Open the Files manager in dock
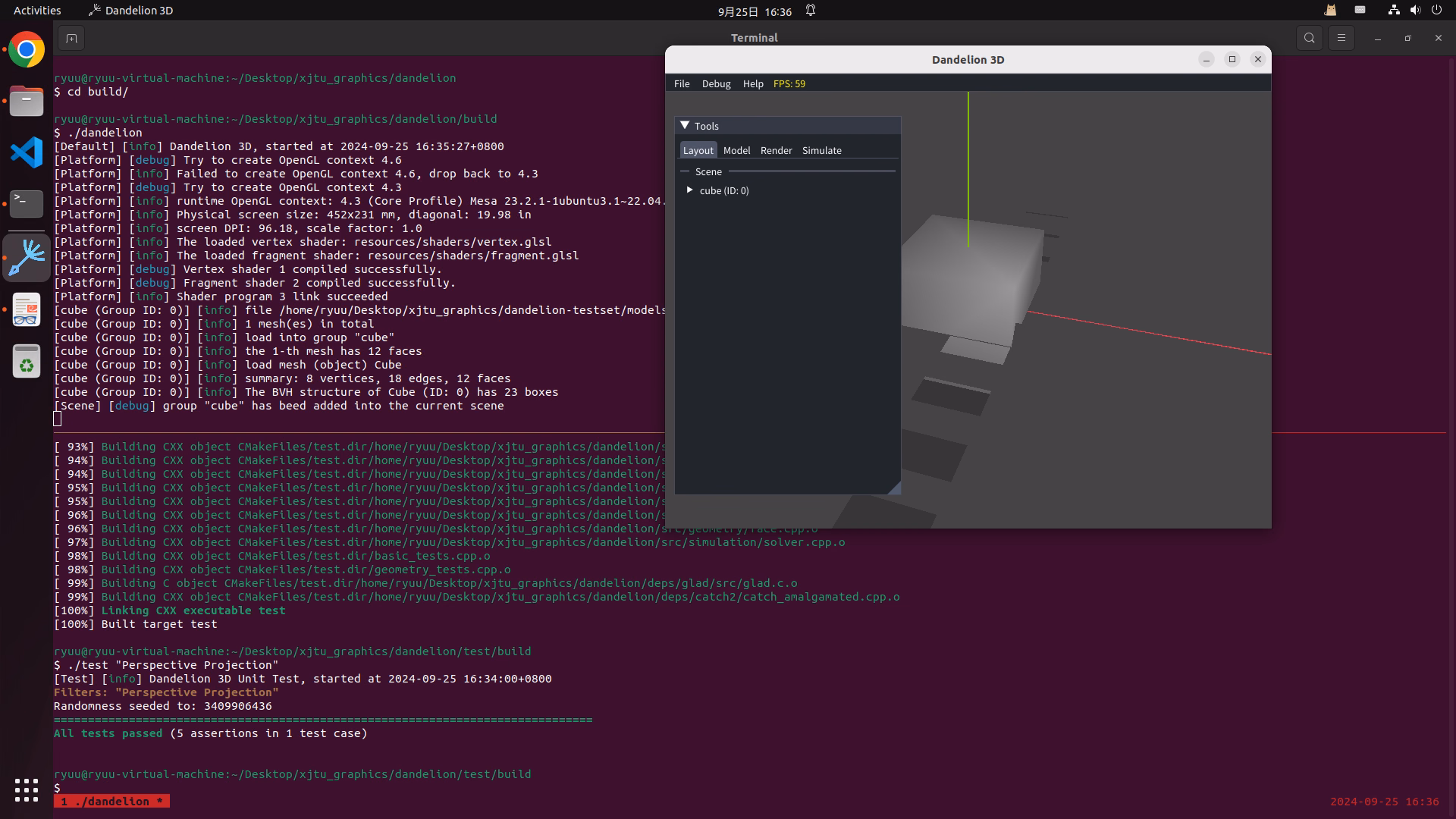Screen dimensions: 1456x819 pos(27,101)
